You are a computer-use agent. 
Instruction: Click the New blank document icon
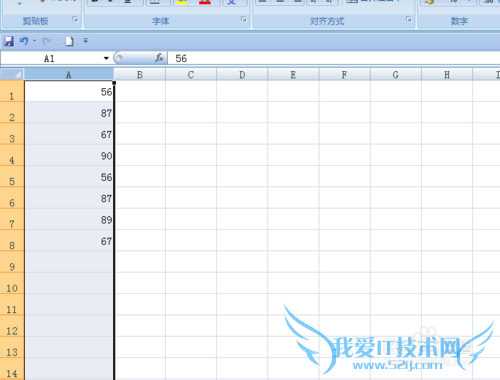69,41
